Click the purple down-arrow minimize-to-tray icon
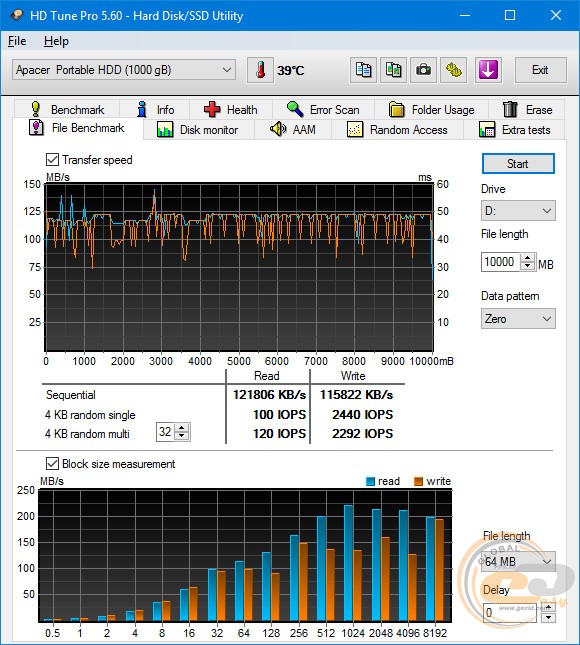This screenshot has height=645, width=580. [488, 70]
